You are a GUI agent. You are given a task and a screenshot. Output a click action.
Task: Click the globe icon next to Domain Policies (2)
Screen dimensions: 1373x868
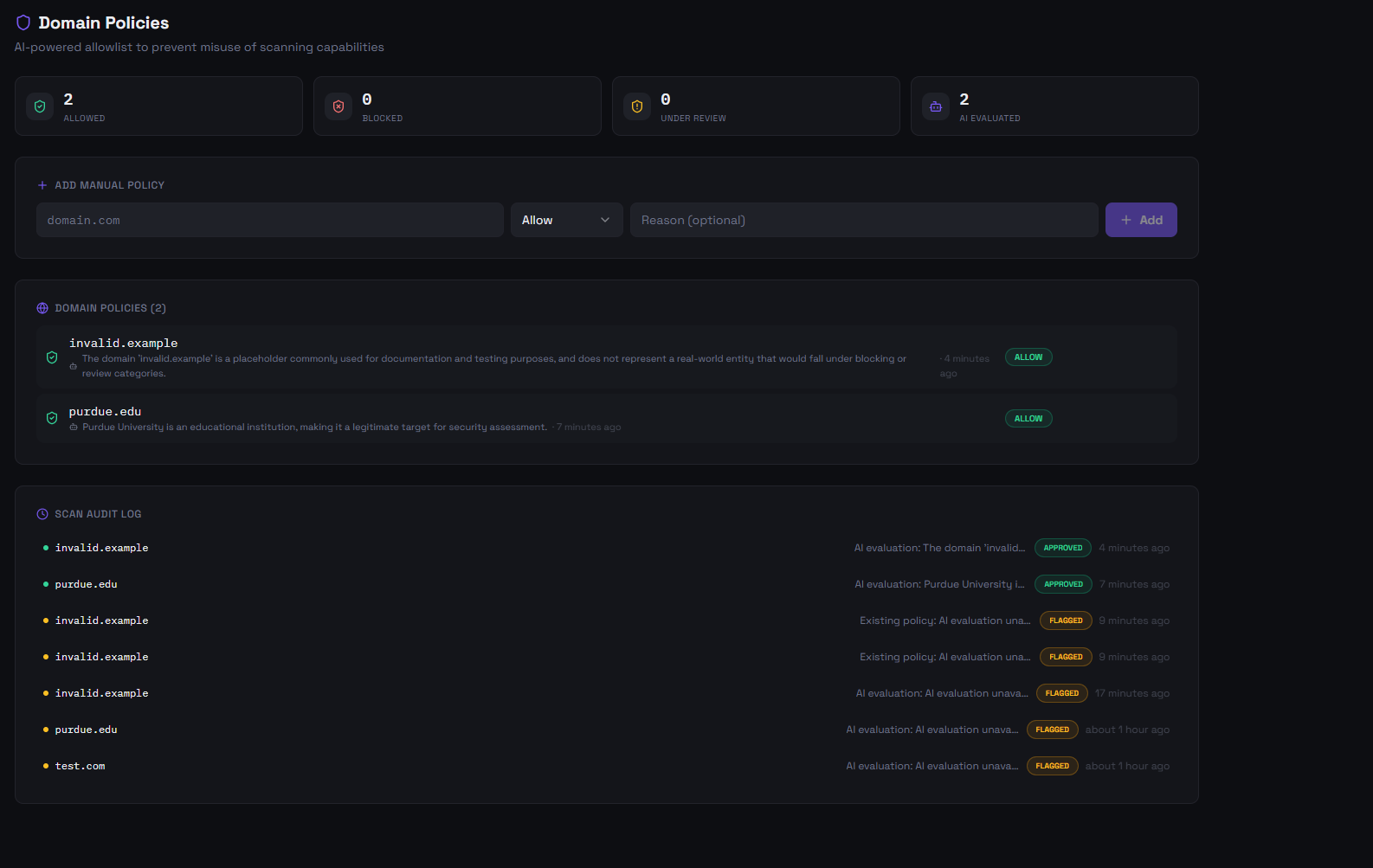point(42,308)
